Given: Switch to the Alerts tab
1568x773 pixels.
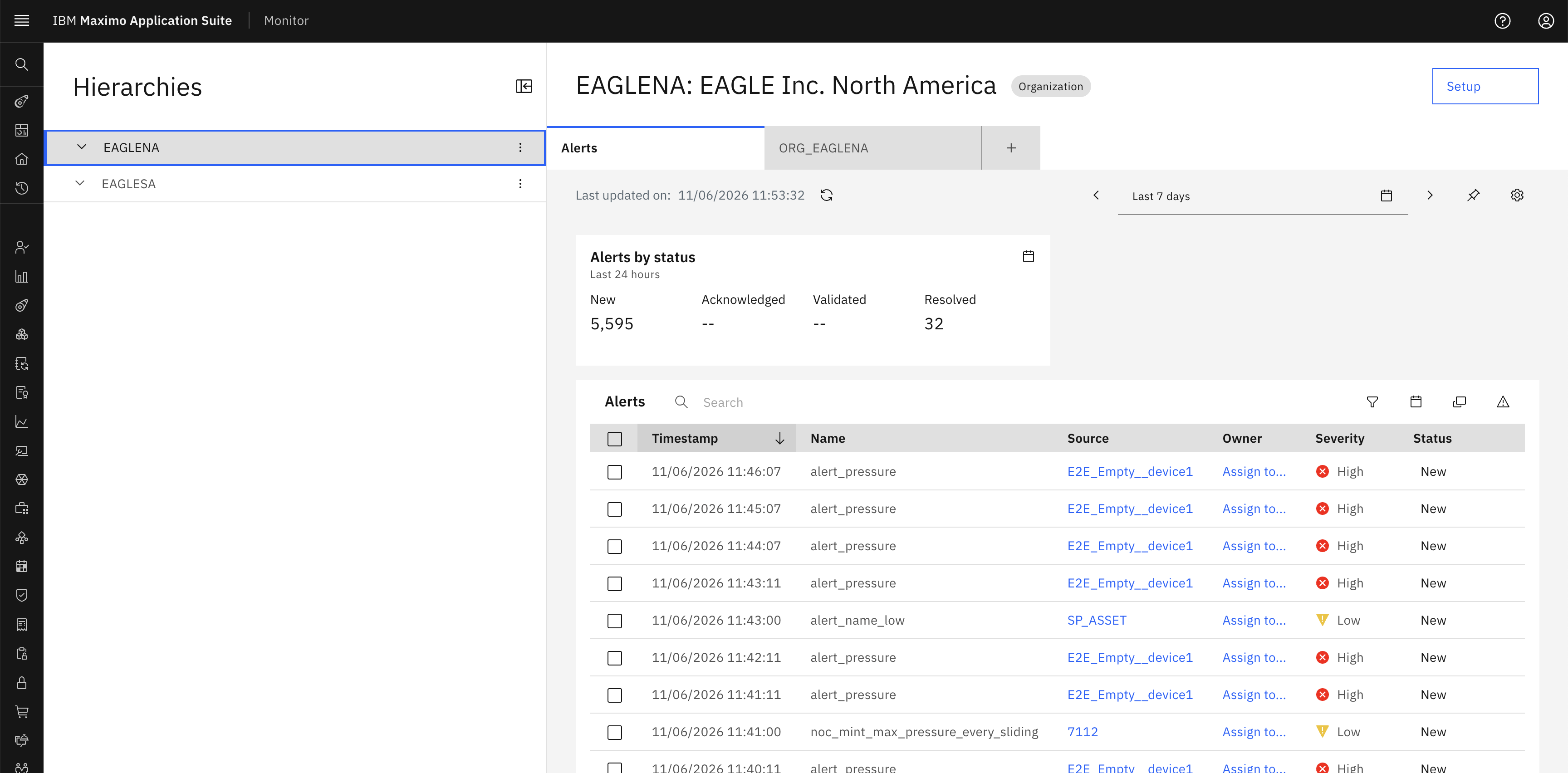Looking at the screenshot, I should point(655,148).
